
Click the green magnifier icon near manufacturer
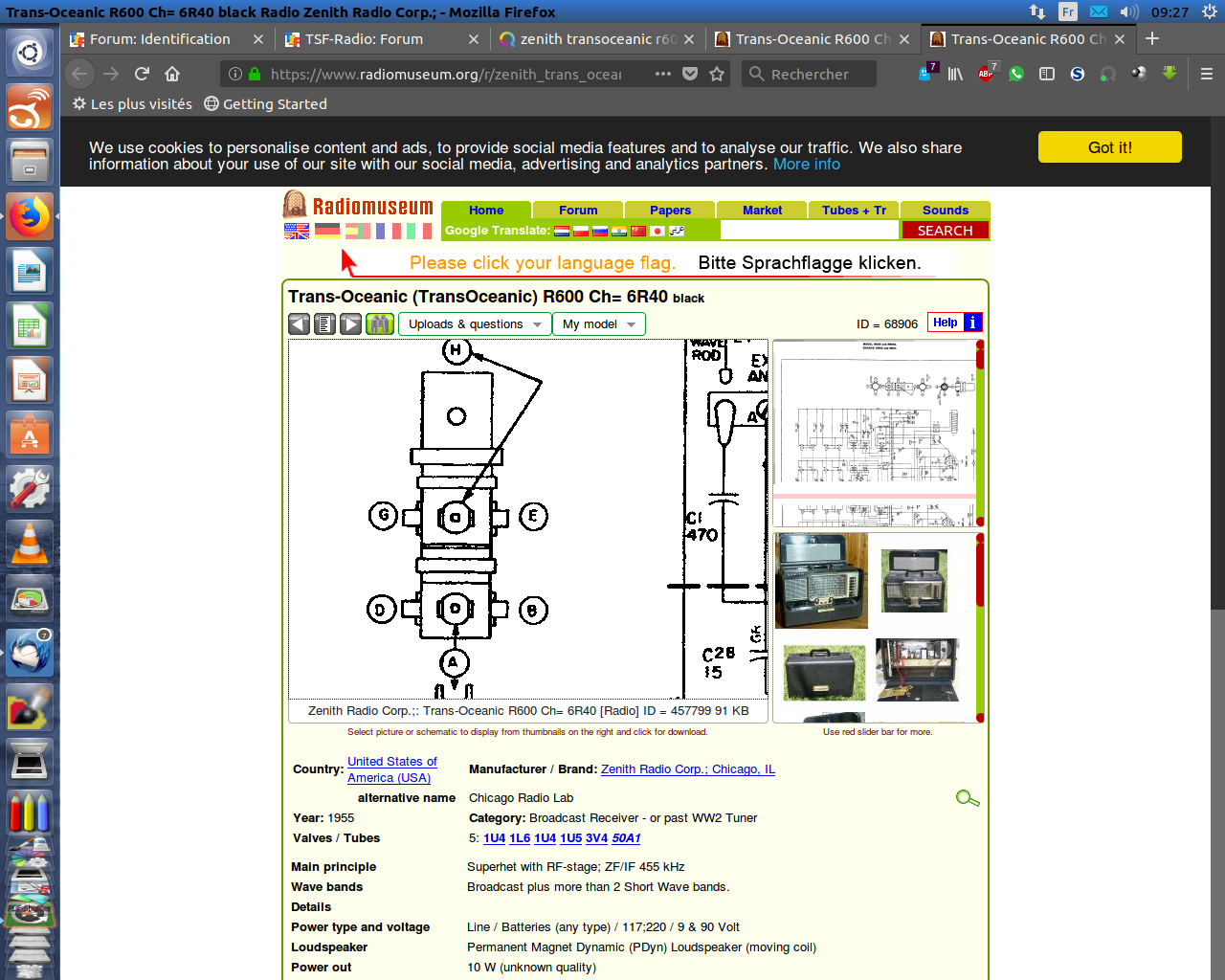pyautogui.click(x=968, y=798)
